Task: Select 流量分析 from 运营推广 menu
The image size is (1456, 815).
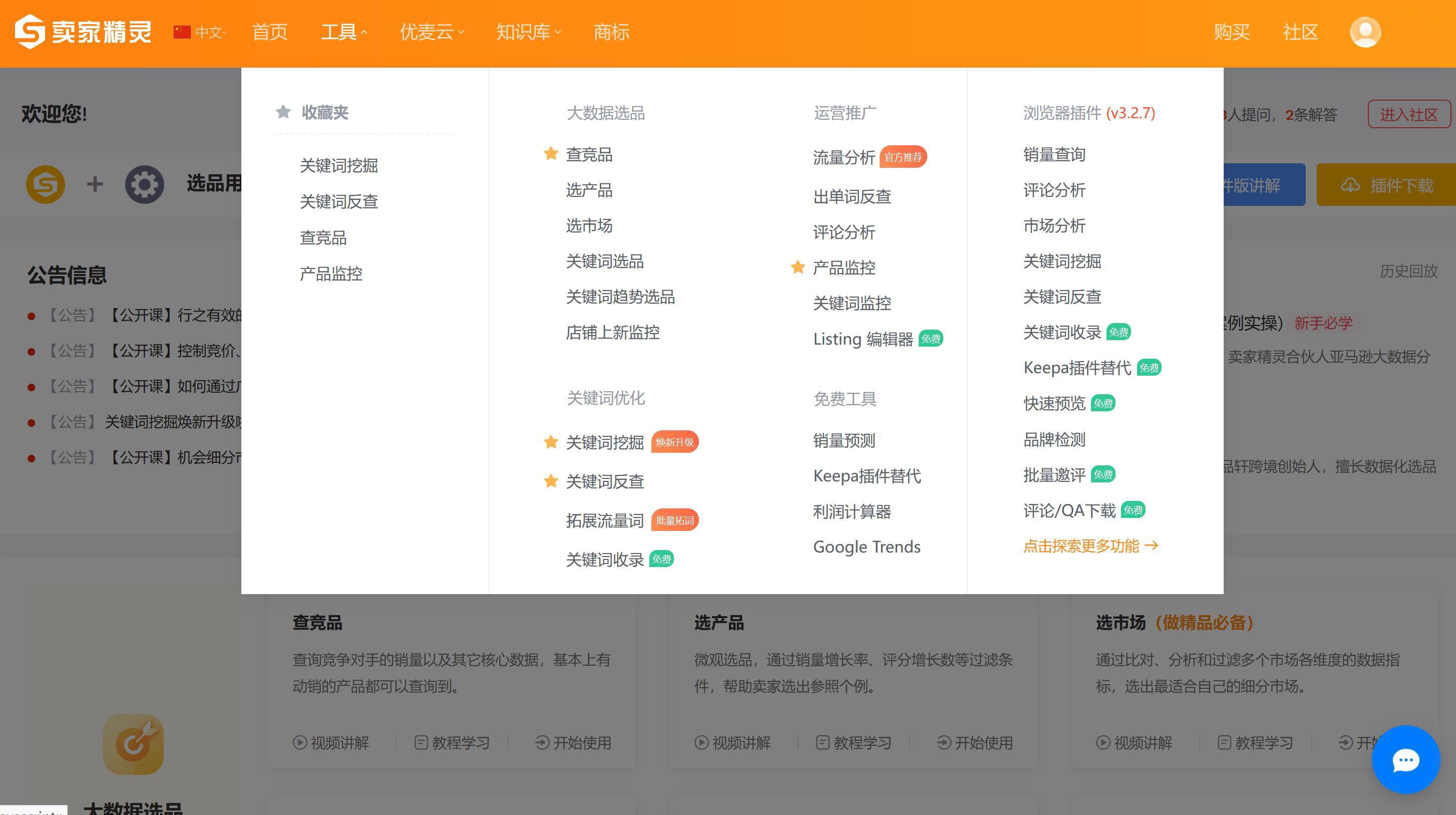Action: [x=843, y=157]
